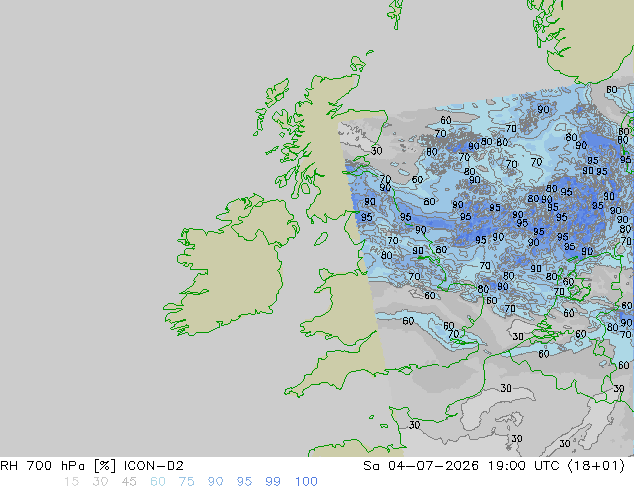
Task: Select the legend value '99'
Action: pyautogui.click(x=273, y=482)
